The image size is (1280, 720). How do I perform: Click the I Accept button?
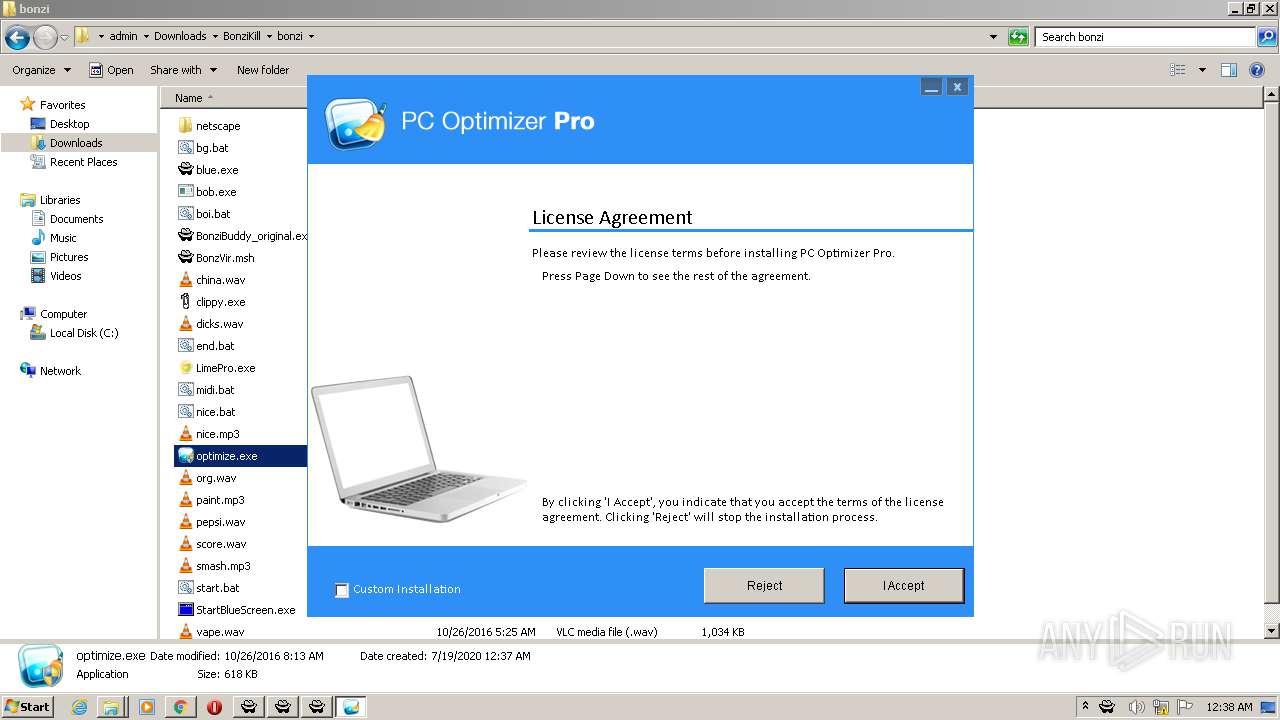tap(904, 586)
